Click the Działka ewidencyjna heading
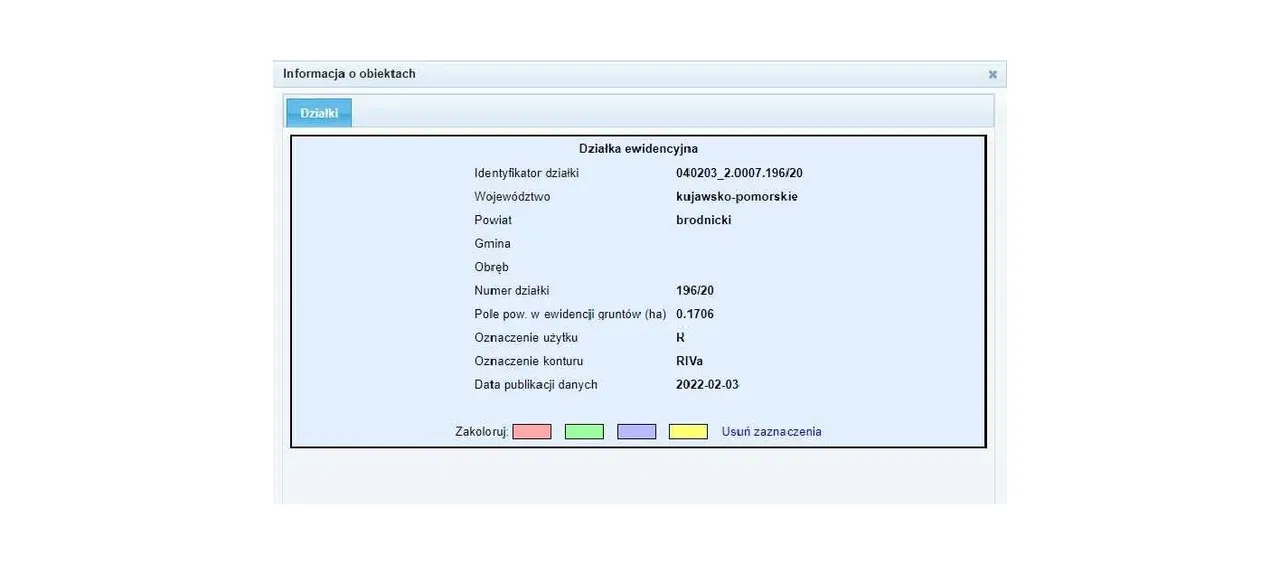 [638, 149]
